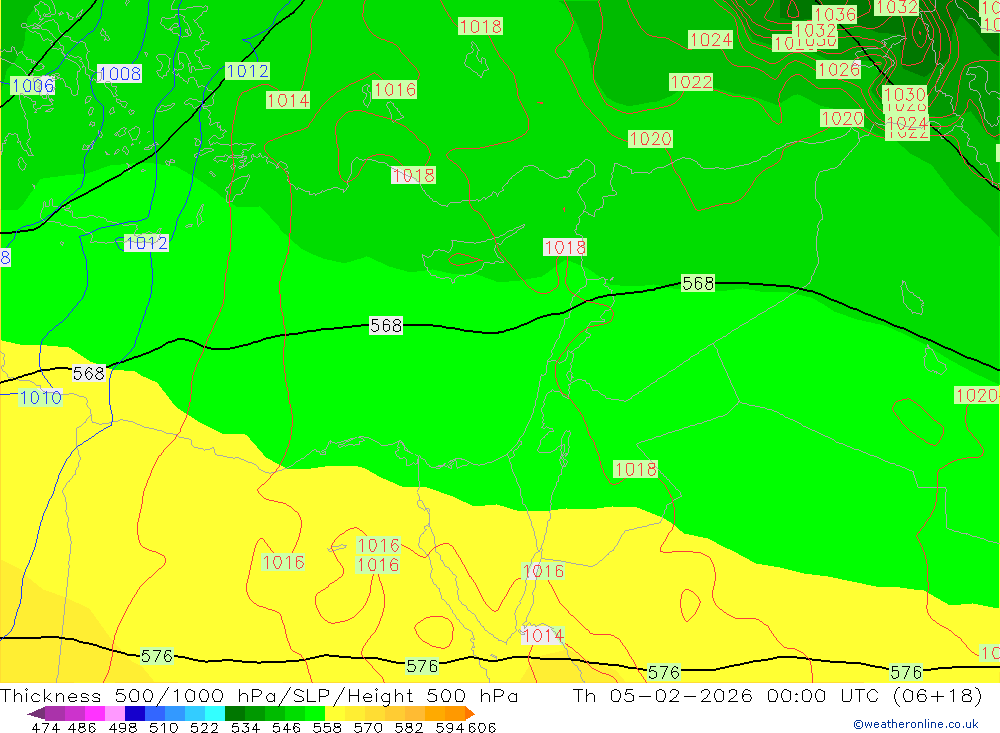Viewport: 1000px width, 733px height.
Task: Click the orange arrow at legend end
Action: pos(470,713)
